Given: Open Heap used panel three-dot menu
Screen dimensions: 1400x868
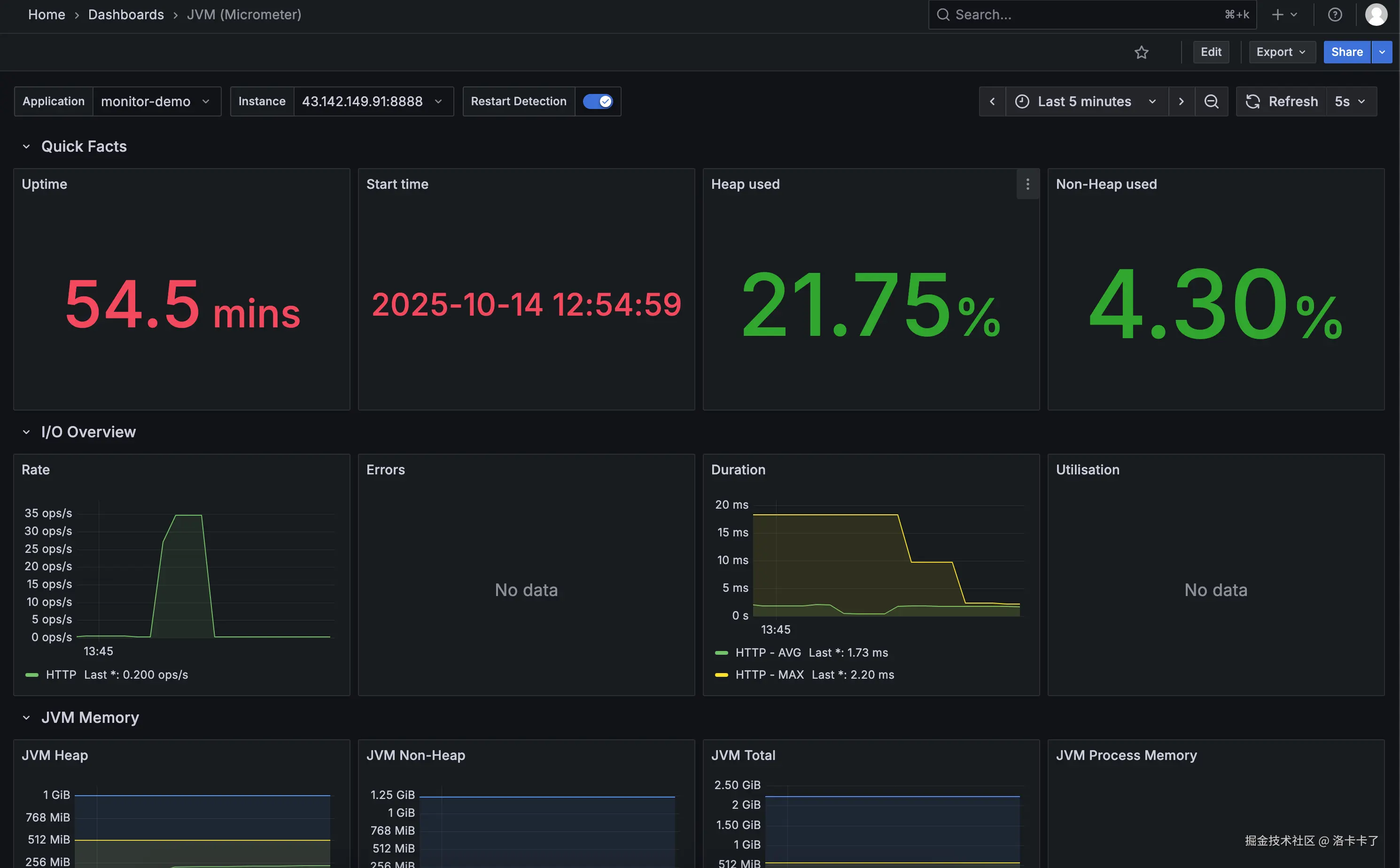Looking at the screenshot, I should [1027, 184].
